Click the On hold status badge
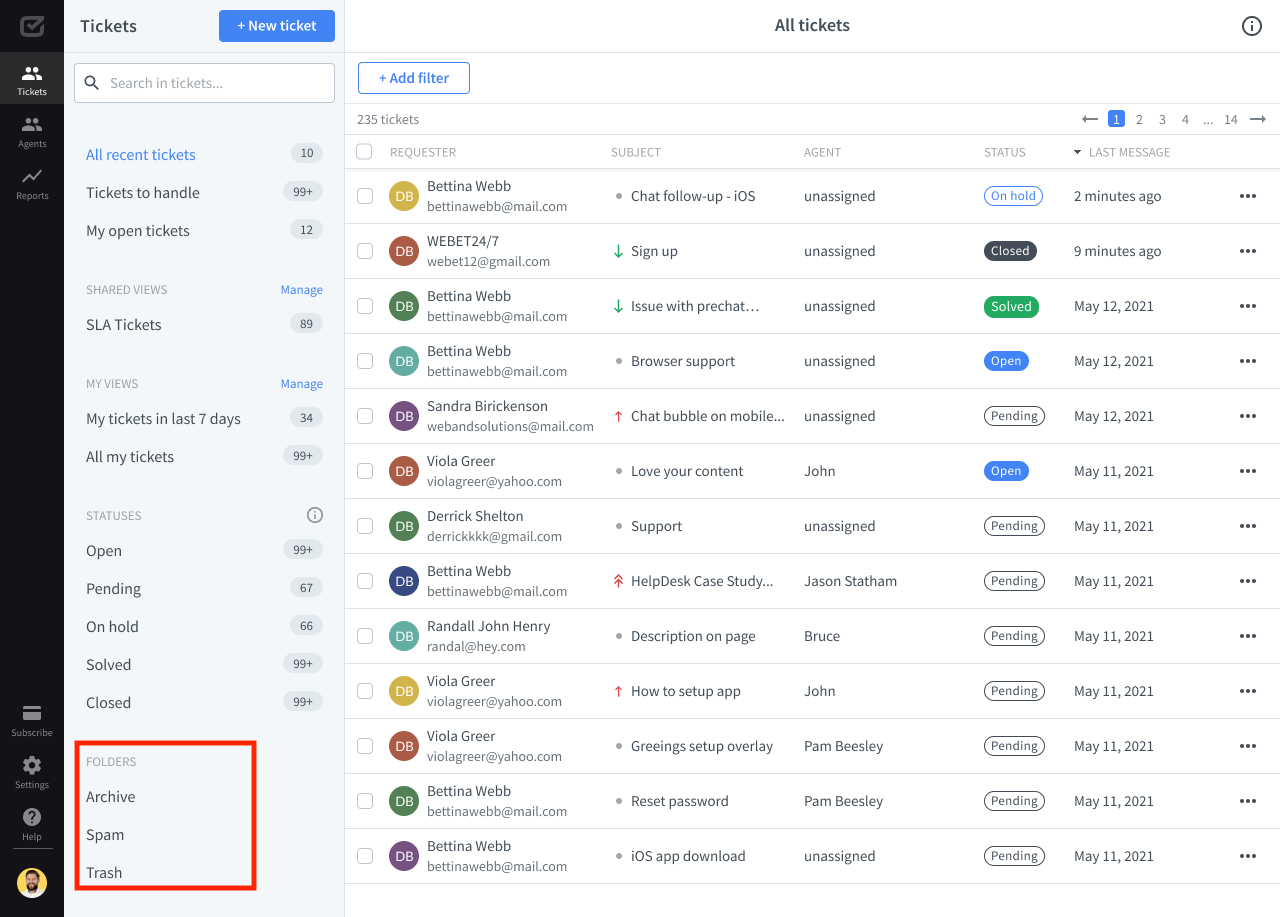 pos(1013,196)
